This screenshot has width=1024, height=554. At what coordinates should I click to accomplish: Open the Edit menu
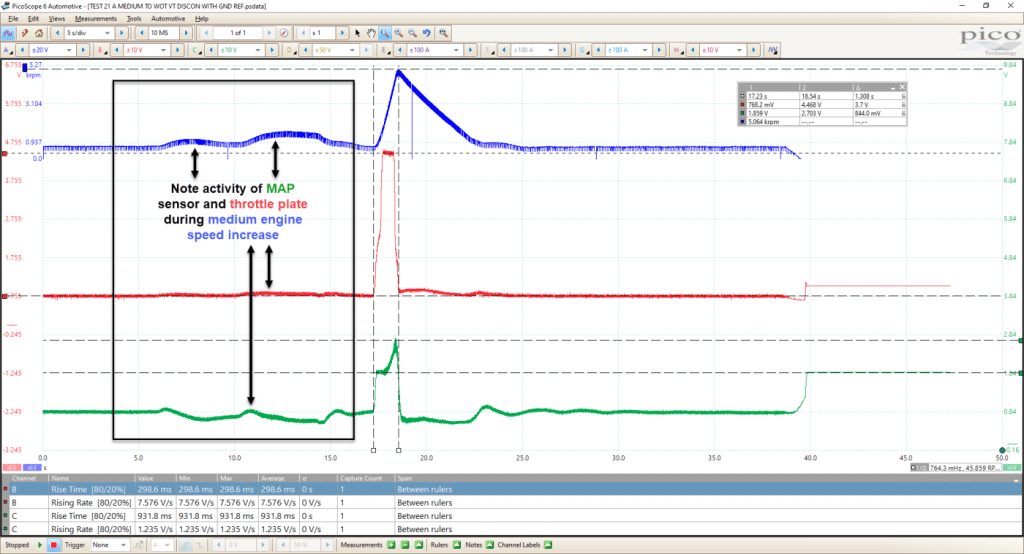tap(33, 18)
